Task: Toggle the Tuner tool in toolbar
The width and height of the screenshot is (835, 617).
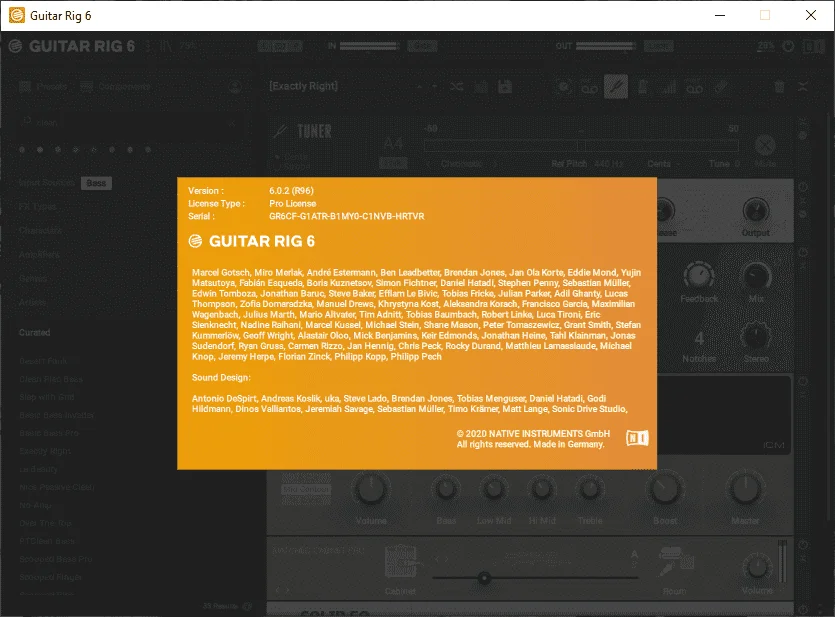Action: tap(616, 87)
